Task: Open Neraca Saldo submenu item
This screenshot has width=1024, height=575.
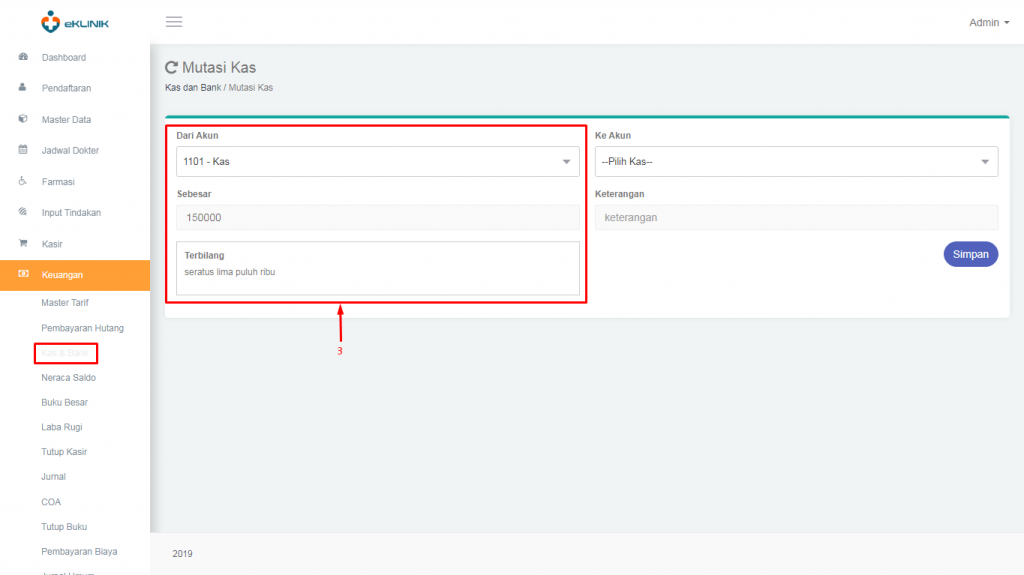Action: [x=68, y=377]
